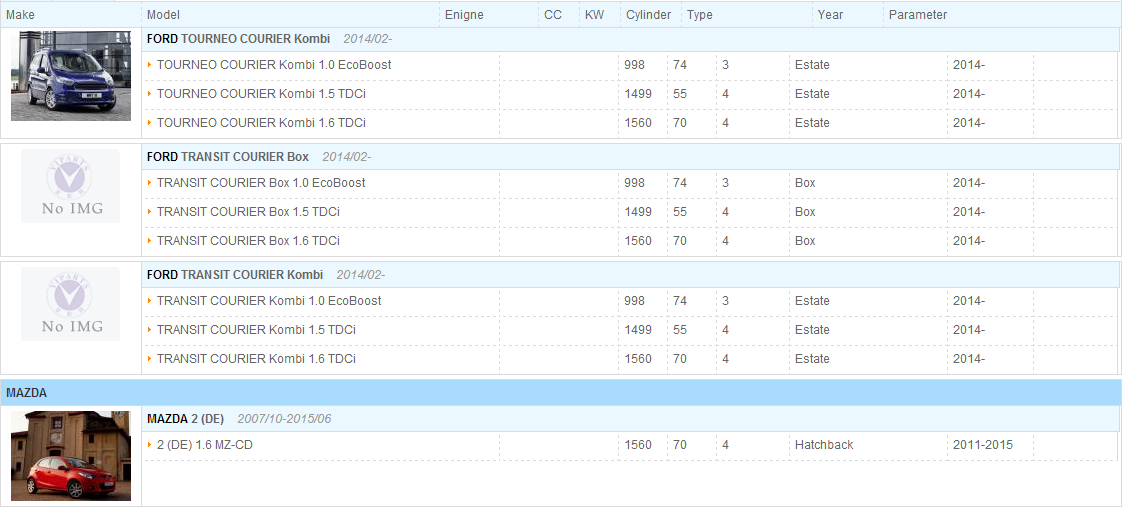Open MAZDA 2 (DE) heading link
1124x508 pixels.
(x=186, y=418)
